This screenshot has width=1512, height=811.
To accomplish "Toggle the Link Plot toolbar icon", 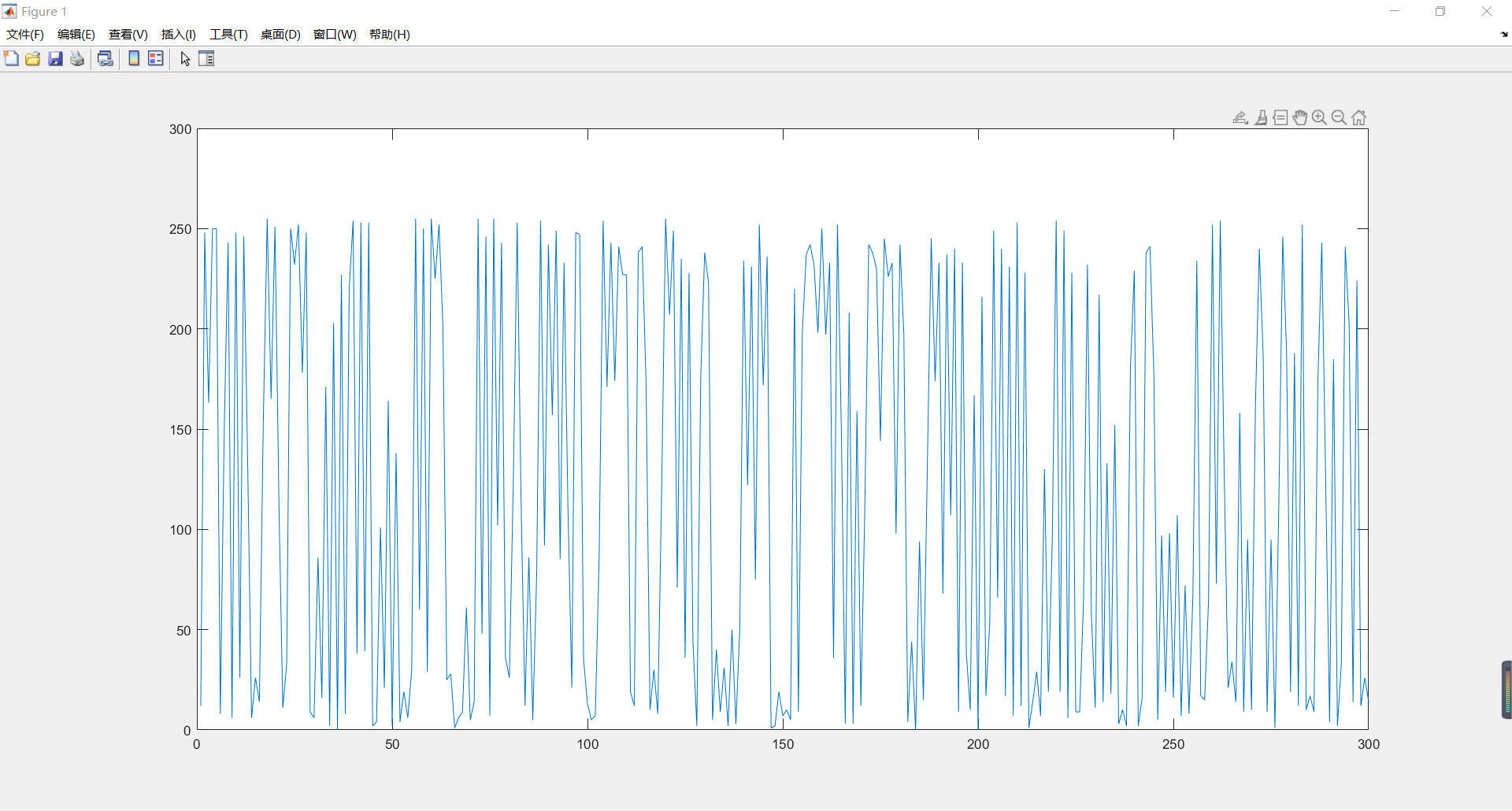I will coord(106,59).
